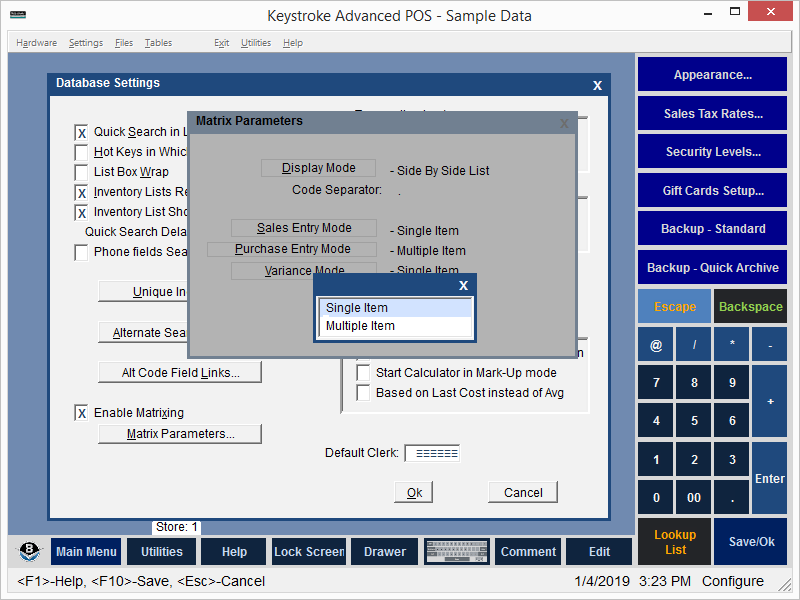Click Matrix Parameters button
The height and width of the screenshot is (600, 800).
[x=180, y=434]
